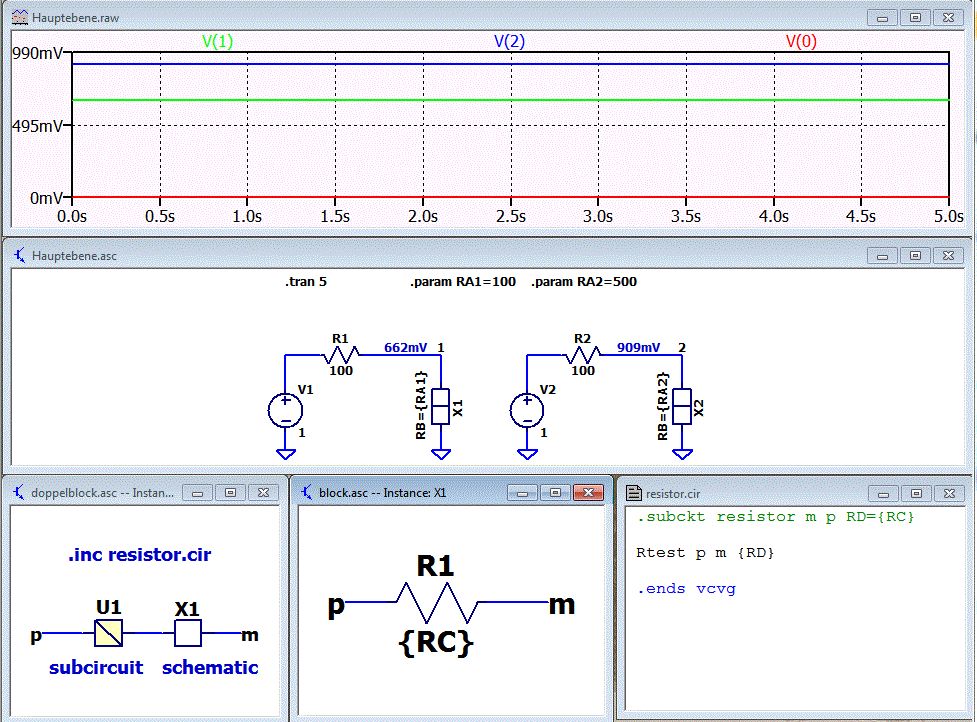This screenshot has height=722, width=977.
Task: Maximize the Hauptebene.asc window
Action: pyautogui.click(x=915, y=255)
